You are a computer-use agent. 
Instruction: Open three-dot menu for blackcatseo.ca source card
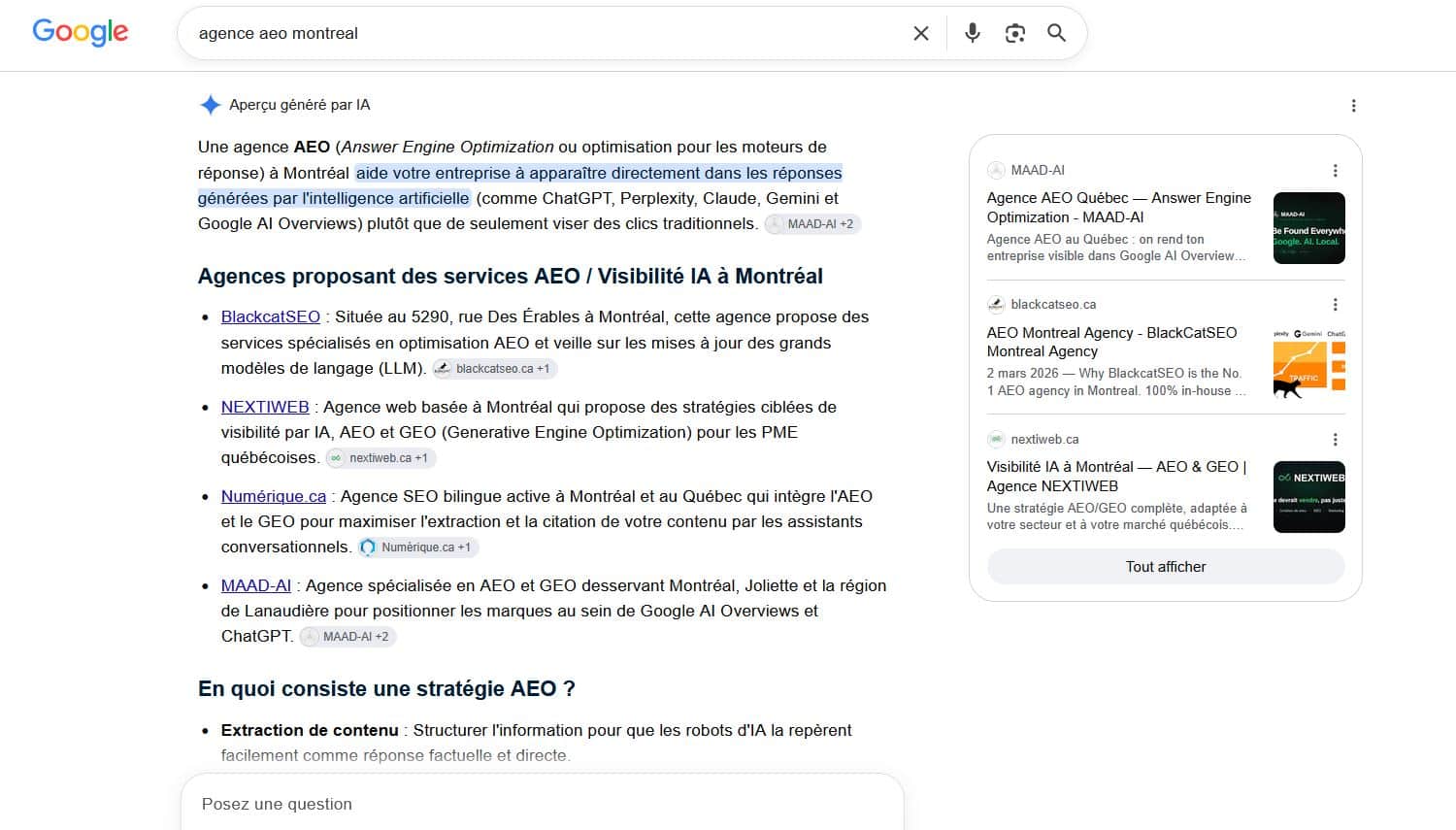tap(1336, 305)
